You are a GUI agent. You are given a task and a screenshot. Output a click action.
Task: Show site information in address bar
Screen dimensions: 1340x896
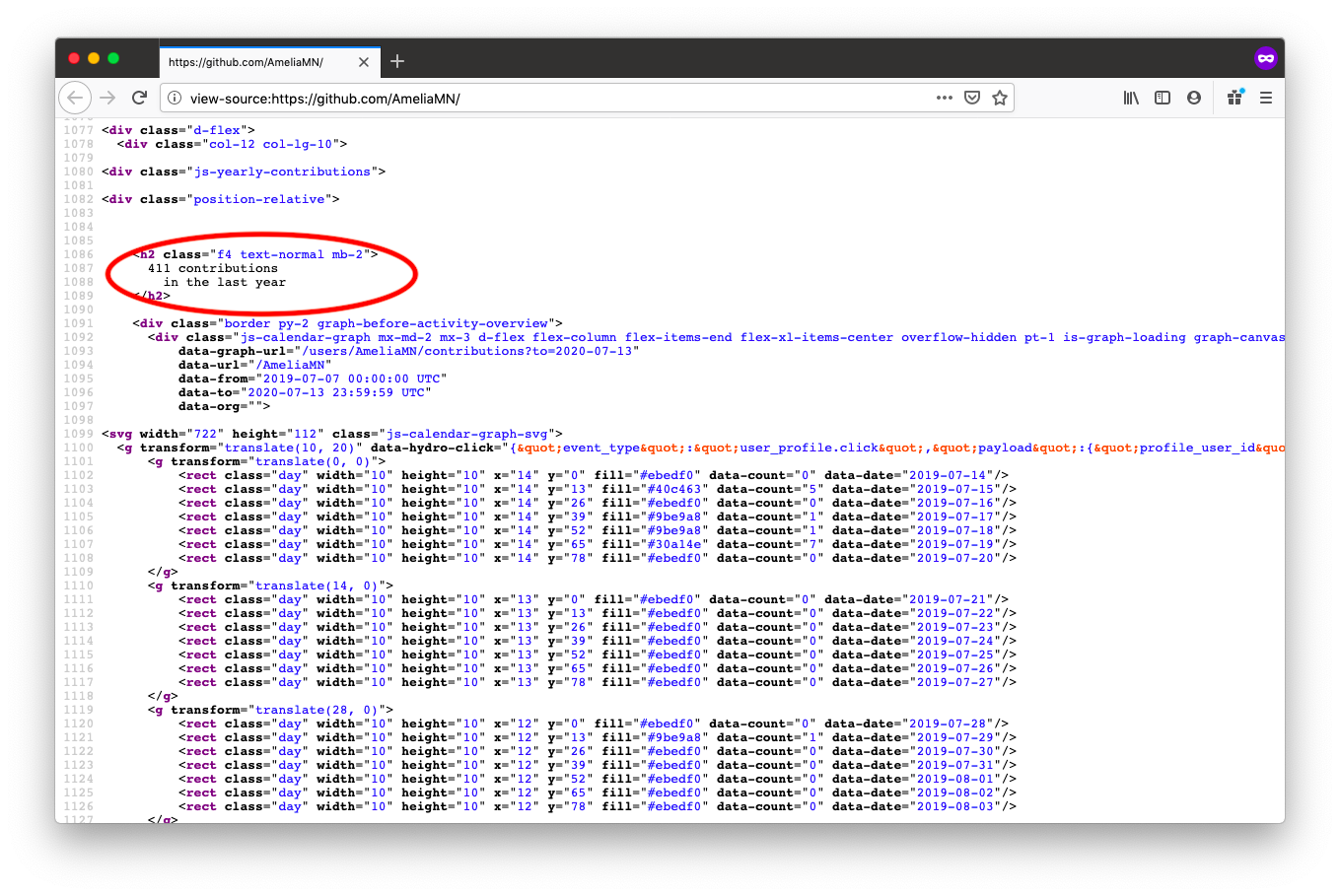174,98
